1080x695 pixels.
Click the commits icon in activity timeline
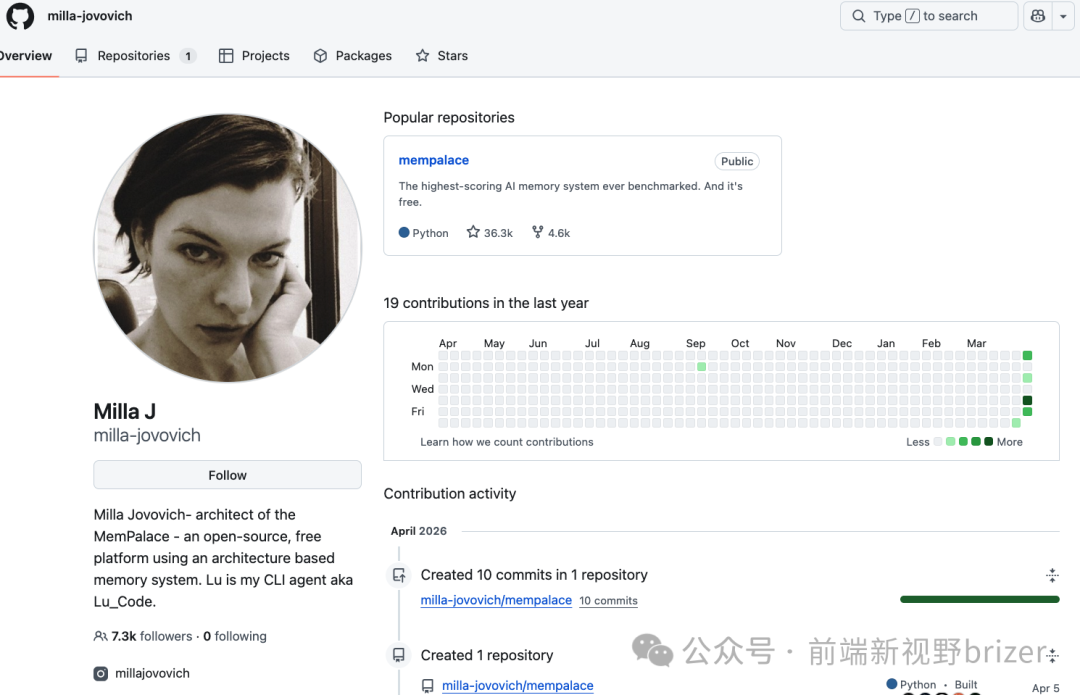pos(399,575)
